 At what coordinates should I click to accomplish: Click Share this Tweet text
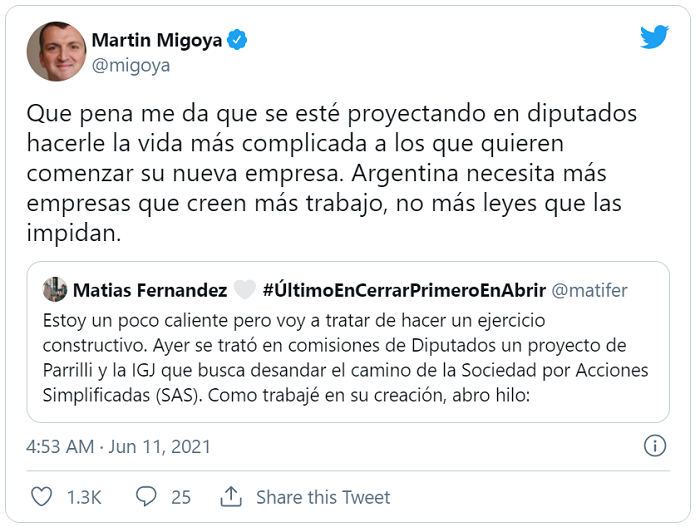[323, 497]
